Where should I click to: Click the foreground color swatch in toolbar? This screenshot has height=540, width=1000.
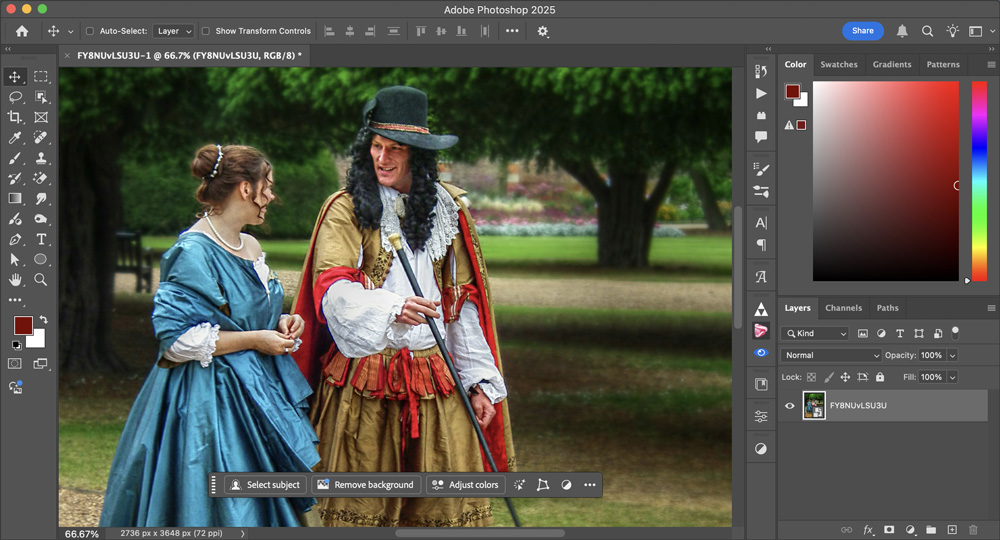click(x=24, y=325)
